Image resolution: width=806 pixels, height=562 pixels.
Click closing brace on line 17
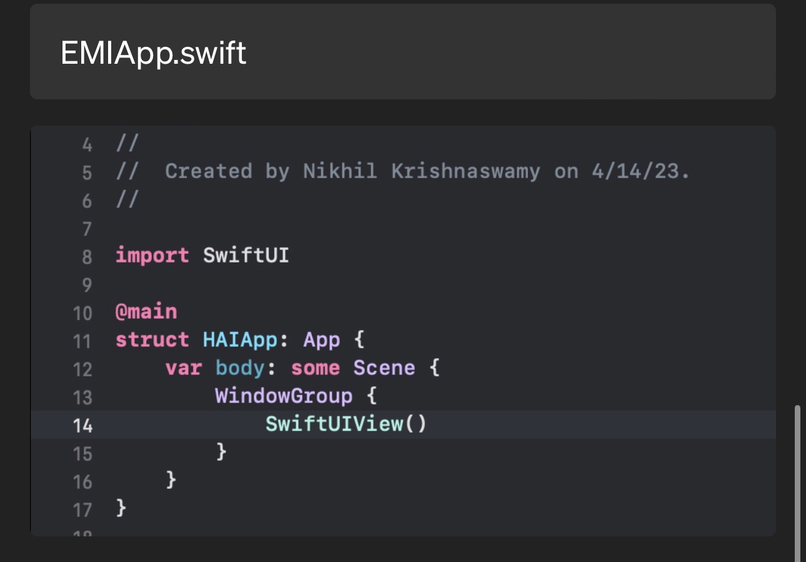tap(121, 508)
